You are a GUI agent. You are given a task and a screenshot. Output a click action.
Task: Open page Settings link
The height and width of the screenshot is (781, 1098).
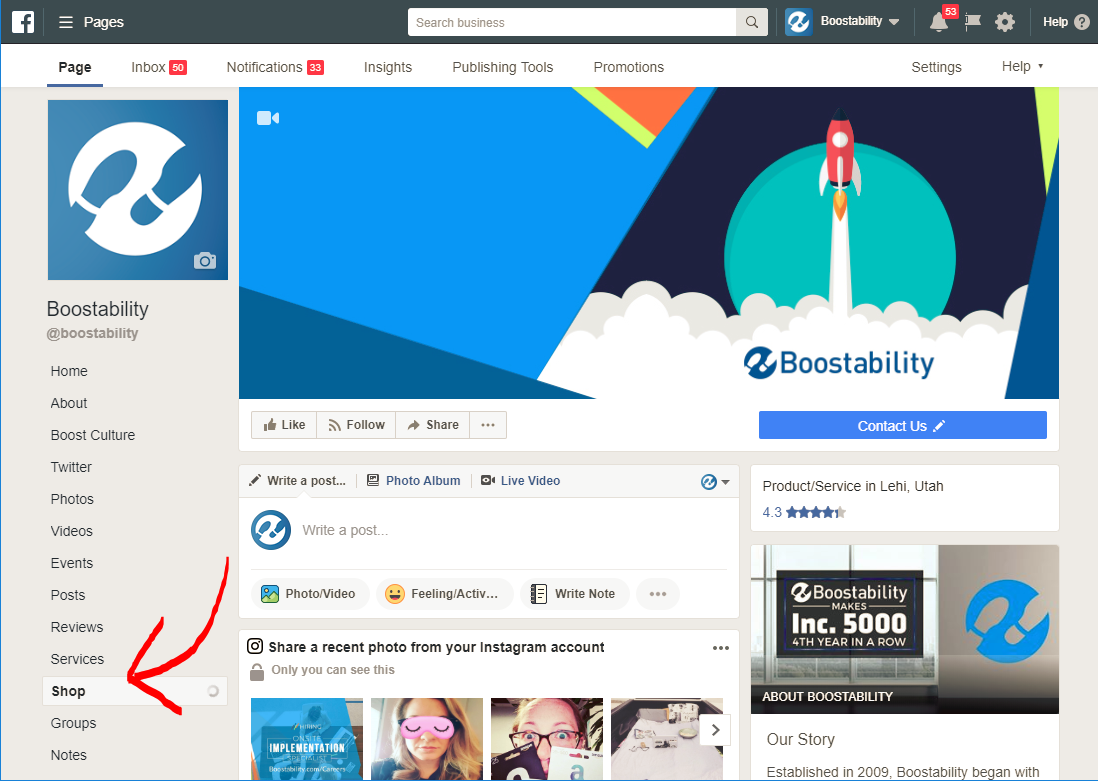pyautogui.click(x=936, y=67)
